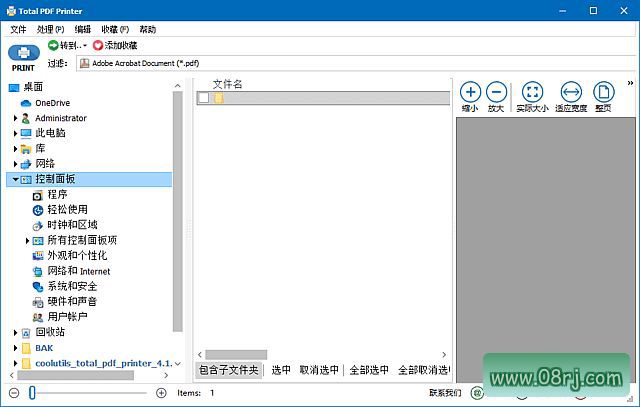The width and height of the screenshot is (640, 407).
Task: Click the 缩小 plus circle icon
Action: (x=470, y=92)
